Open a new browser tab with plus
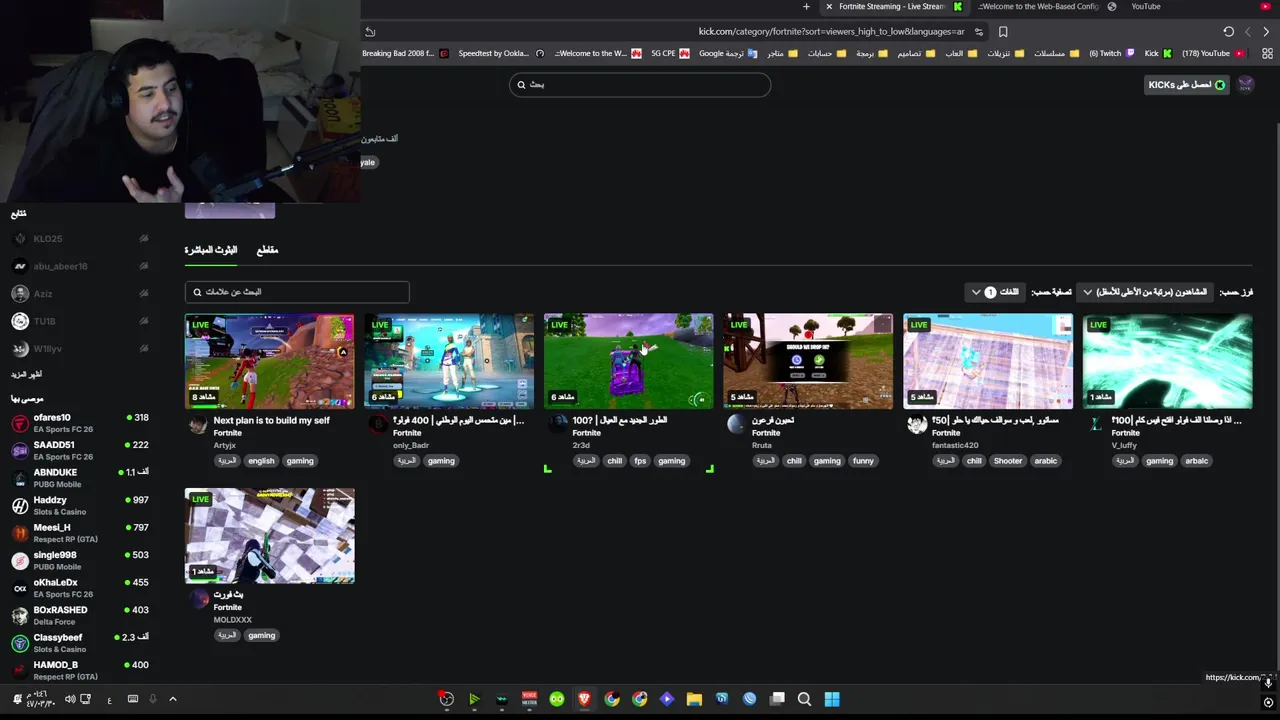 (x=806, y=7)
